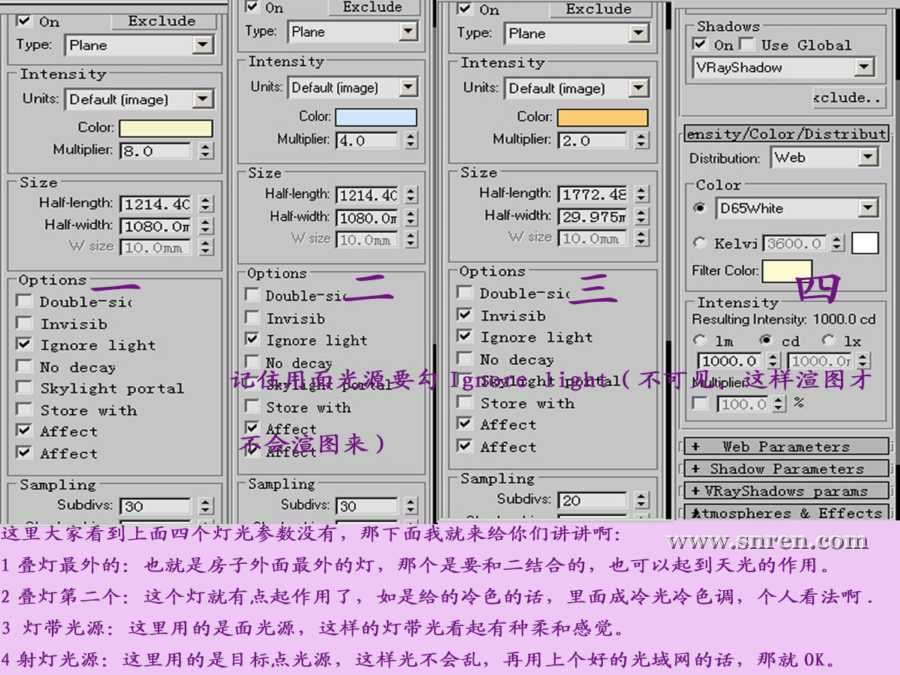Image resolution: width=900 pixels, height=675 pixels.
Task: Click Half-length field in first panel
Action: [155, 204]
